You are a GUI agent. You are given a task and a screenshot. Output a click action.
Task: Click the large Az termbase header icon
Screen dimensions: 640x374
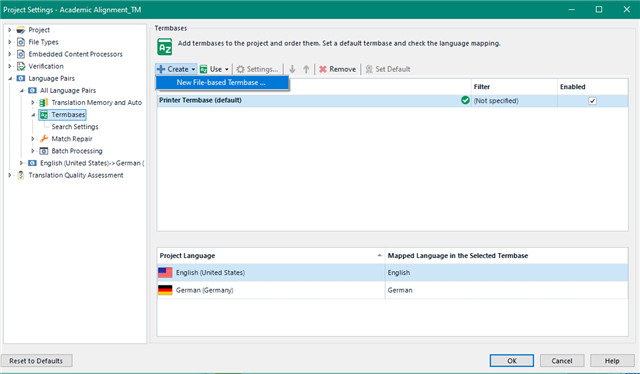click(165, 47)
